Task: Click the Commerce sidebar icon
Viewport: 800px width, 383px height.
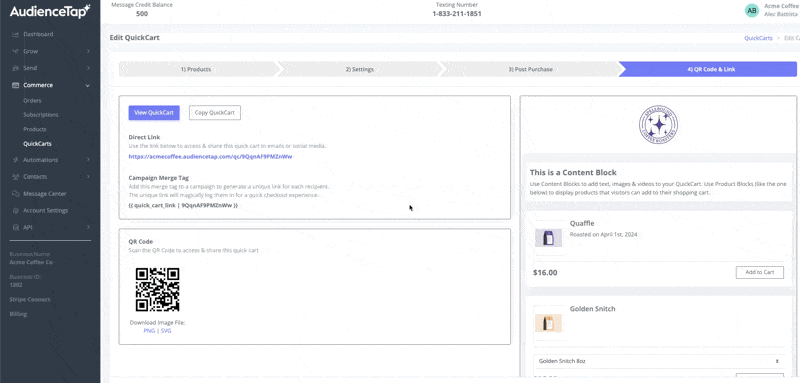Action: (x=15, y=85)
